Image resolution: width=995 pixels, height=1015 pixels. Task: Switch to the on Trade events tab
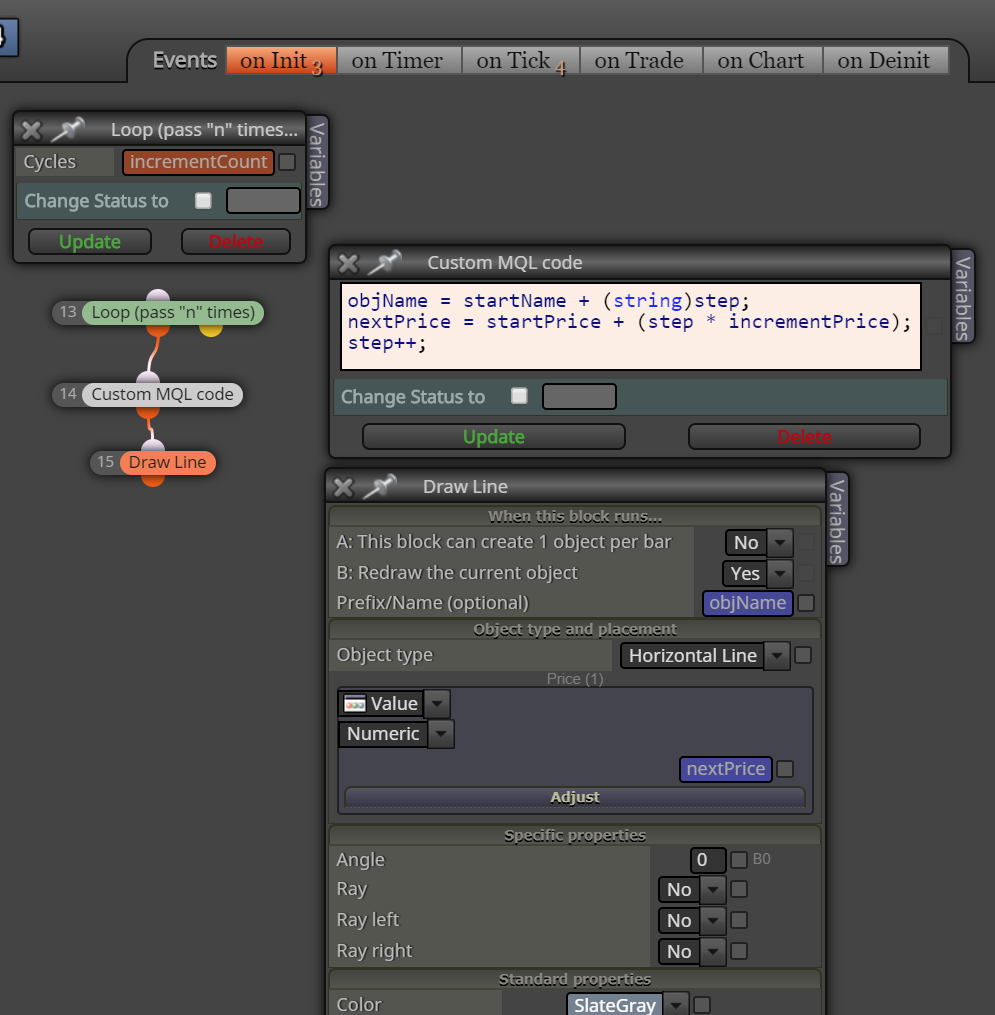639,61
